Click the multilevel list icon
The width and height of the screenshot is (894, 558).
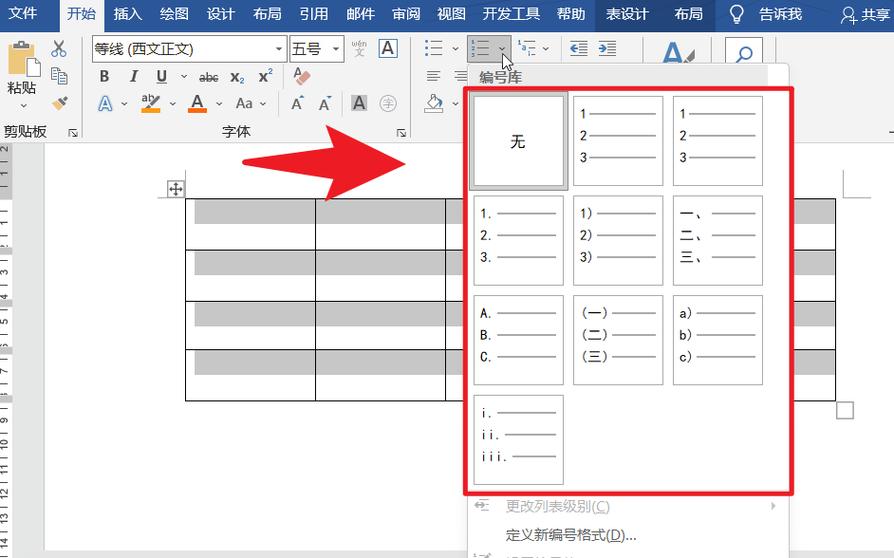(x=527, y=48)
